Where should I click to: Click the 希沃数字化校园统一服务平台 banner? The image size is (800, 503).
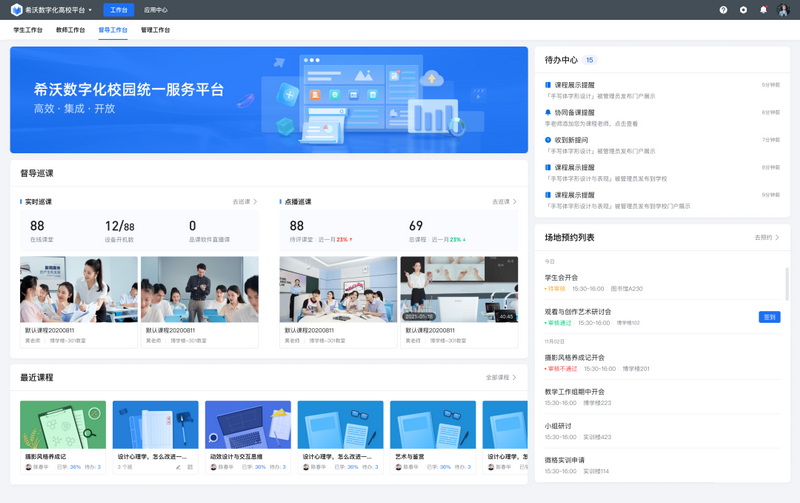click(269, 100)
